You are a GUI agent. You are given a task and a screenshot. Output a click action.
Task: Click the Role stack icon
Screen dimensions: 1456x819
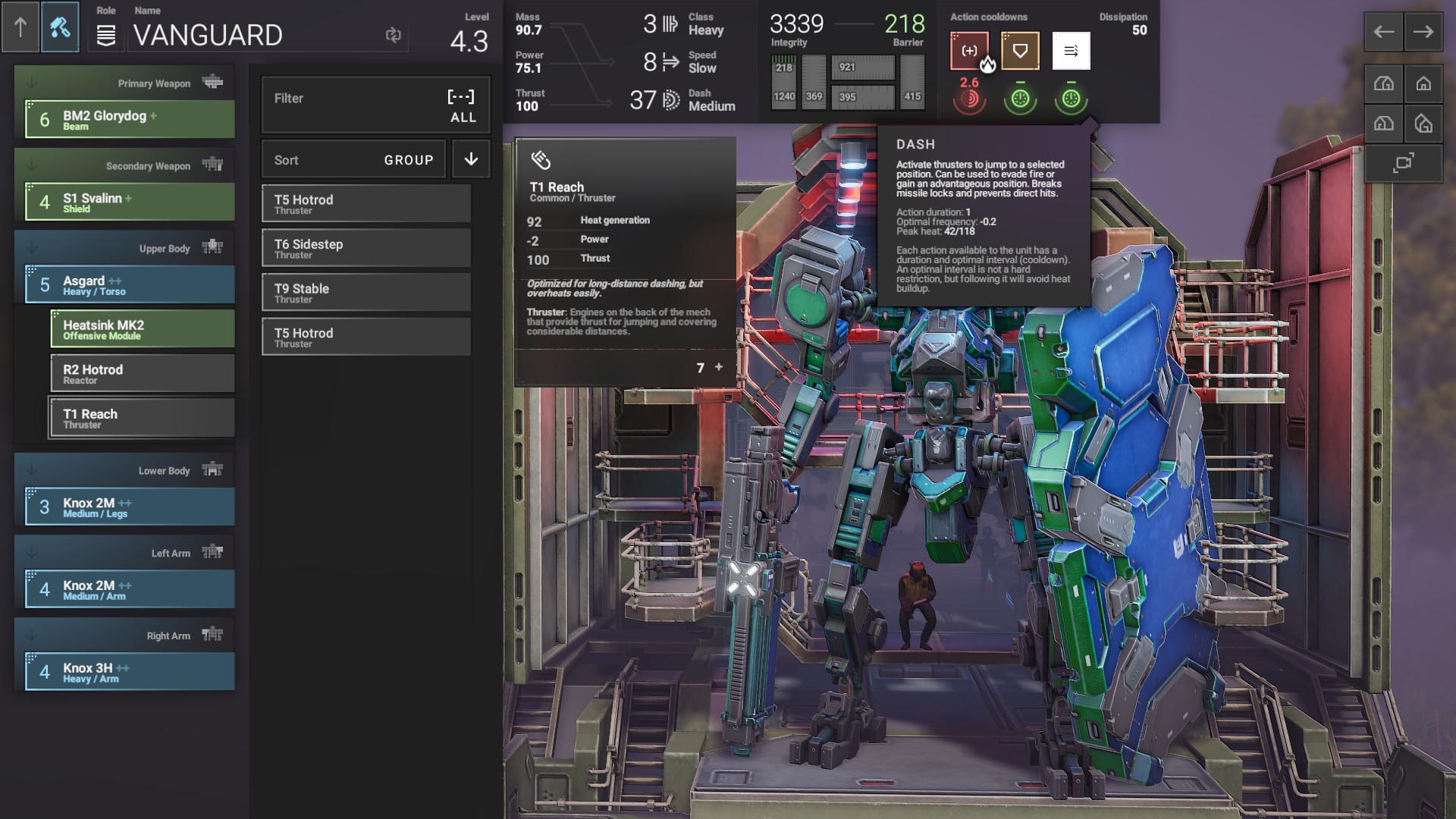click(x=106, y=36)
